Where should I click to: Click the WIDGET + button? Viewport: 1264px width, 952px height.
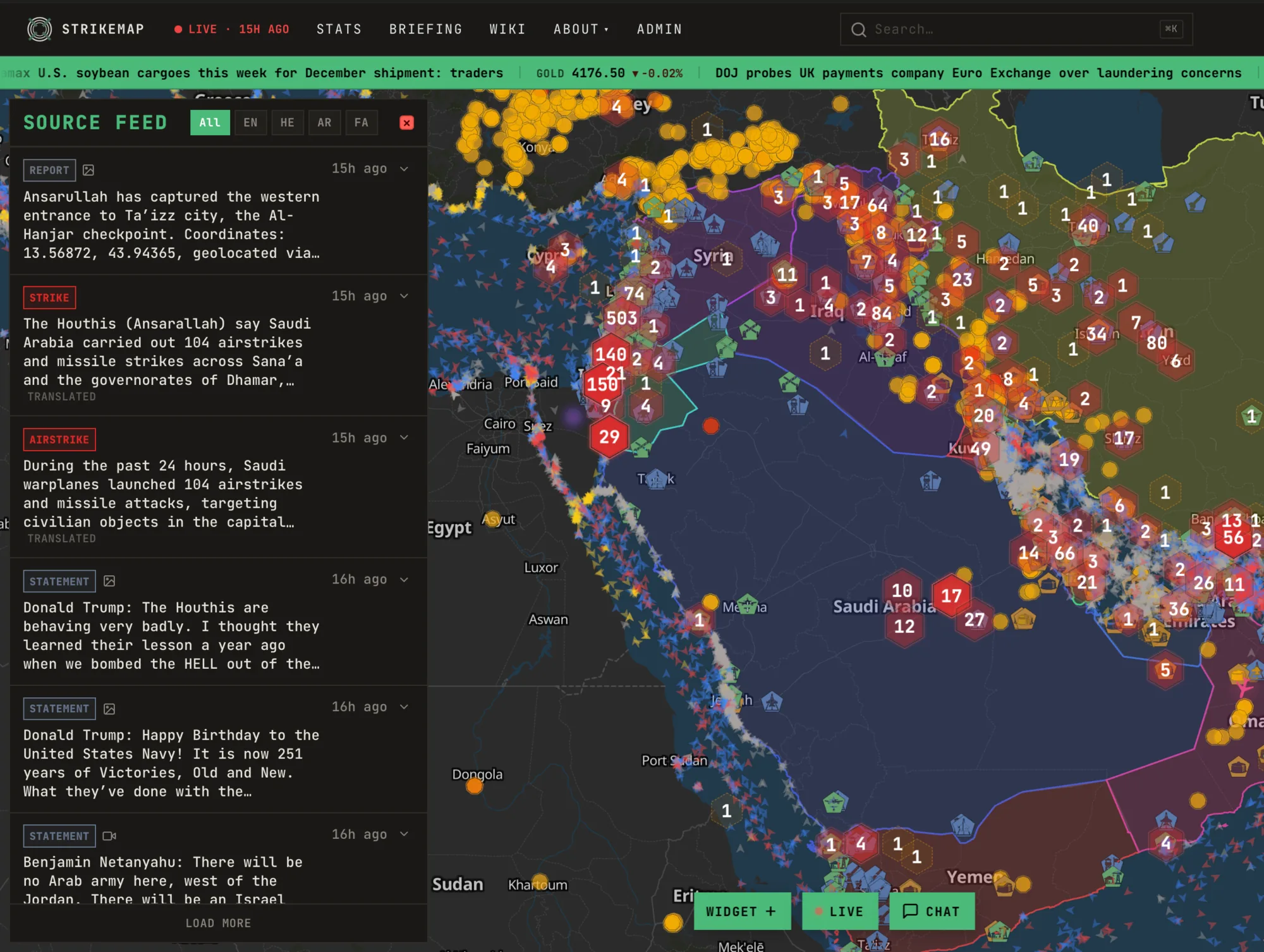742,911
